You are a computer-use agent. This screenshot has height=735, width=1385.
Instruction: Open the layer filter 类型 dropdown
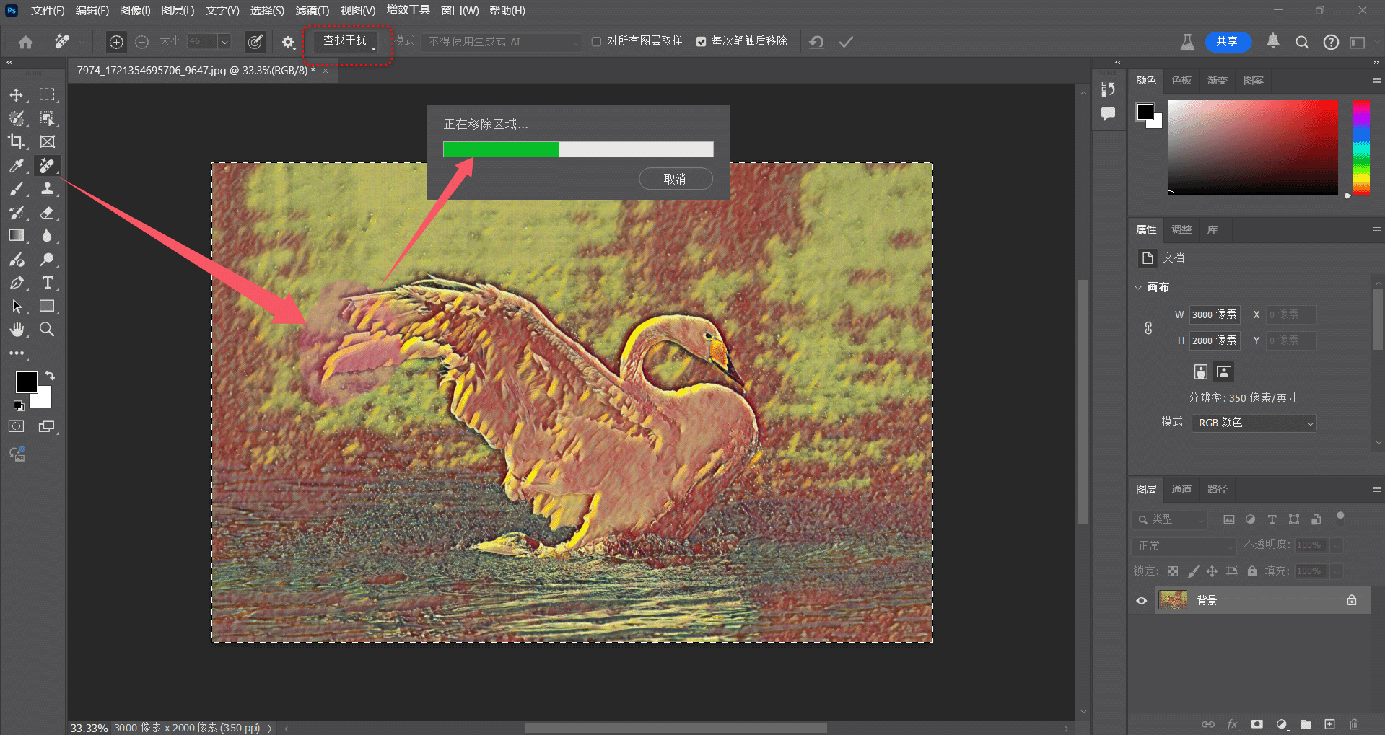1171,520
